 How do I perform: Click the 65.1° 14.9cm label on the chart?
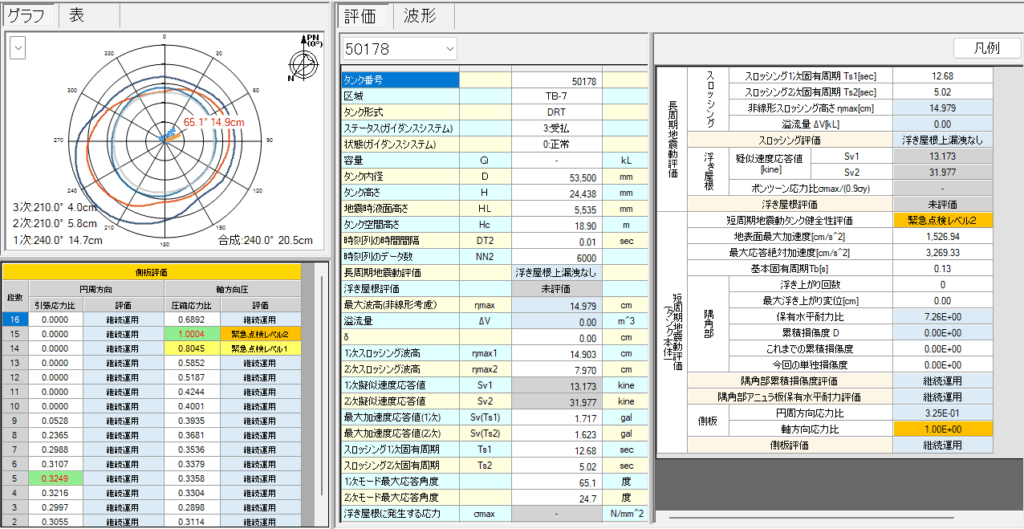(x=213, y=122)
